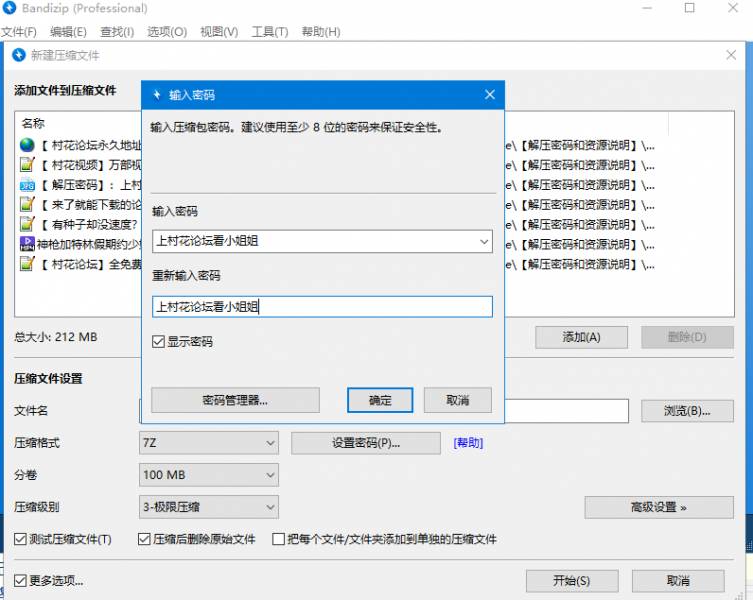Toggle the 更多选项 checkbox

(21, 580)
